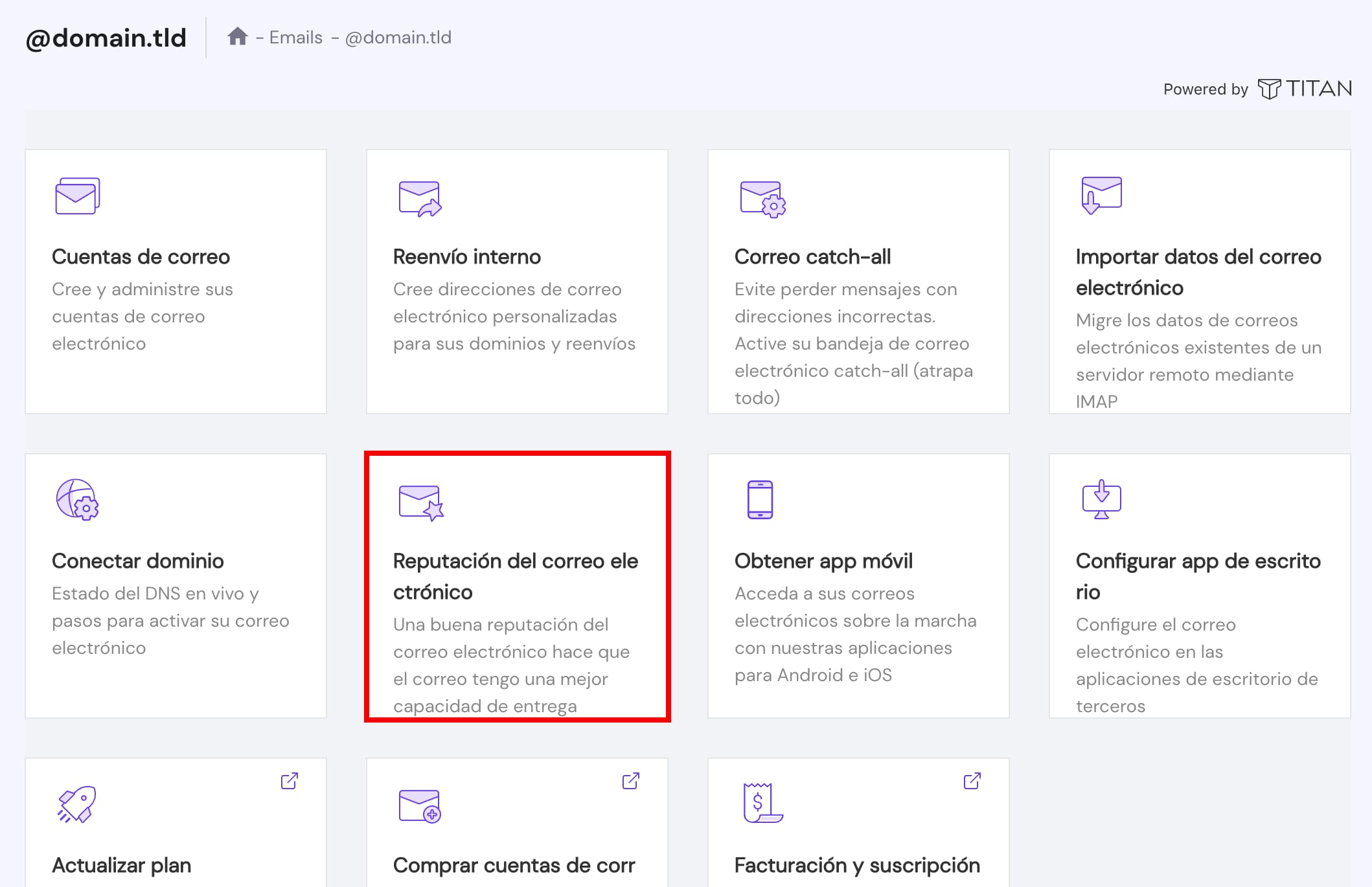
Task: Click the Cuentas de correo envelope icon
Action: pos(77,196)
